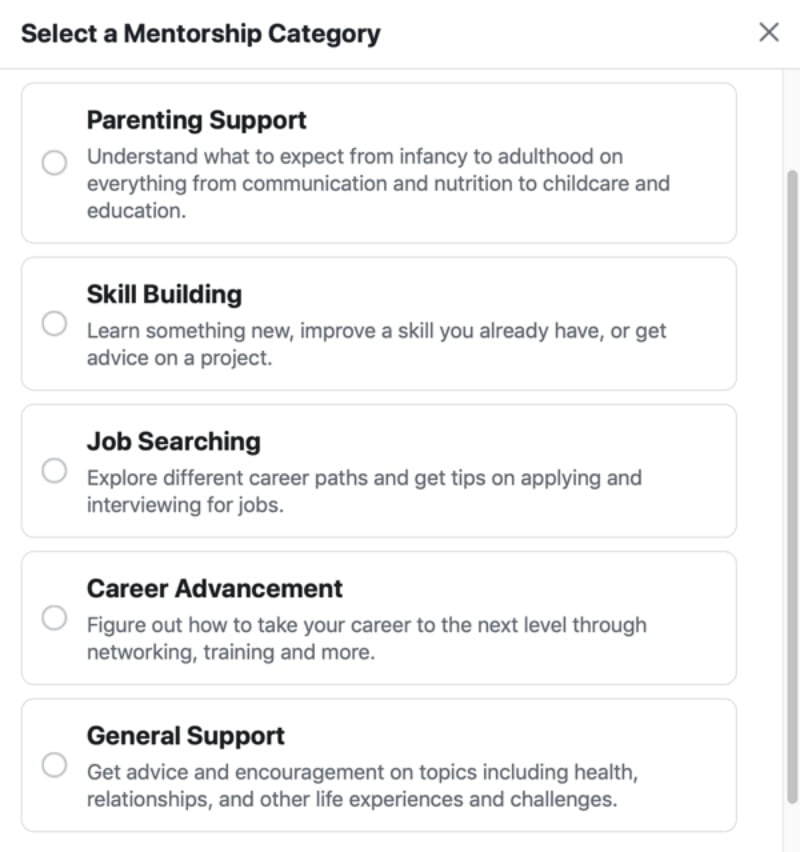The width and height of the screenshot is (800, 852).
Task: Click the Skill Building card title
Action: pyautogui.click(x=164, y=294)
